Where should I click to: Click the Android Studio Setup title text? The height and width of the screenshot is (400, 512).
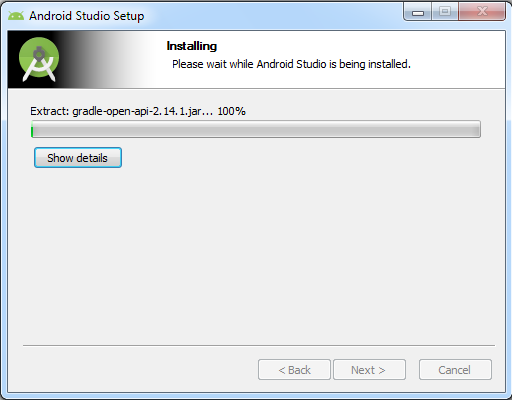pyautogui.click(x=87, y=16)
